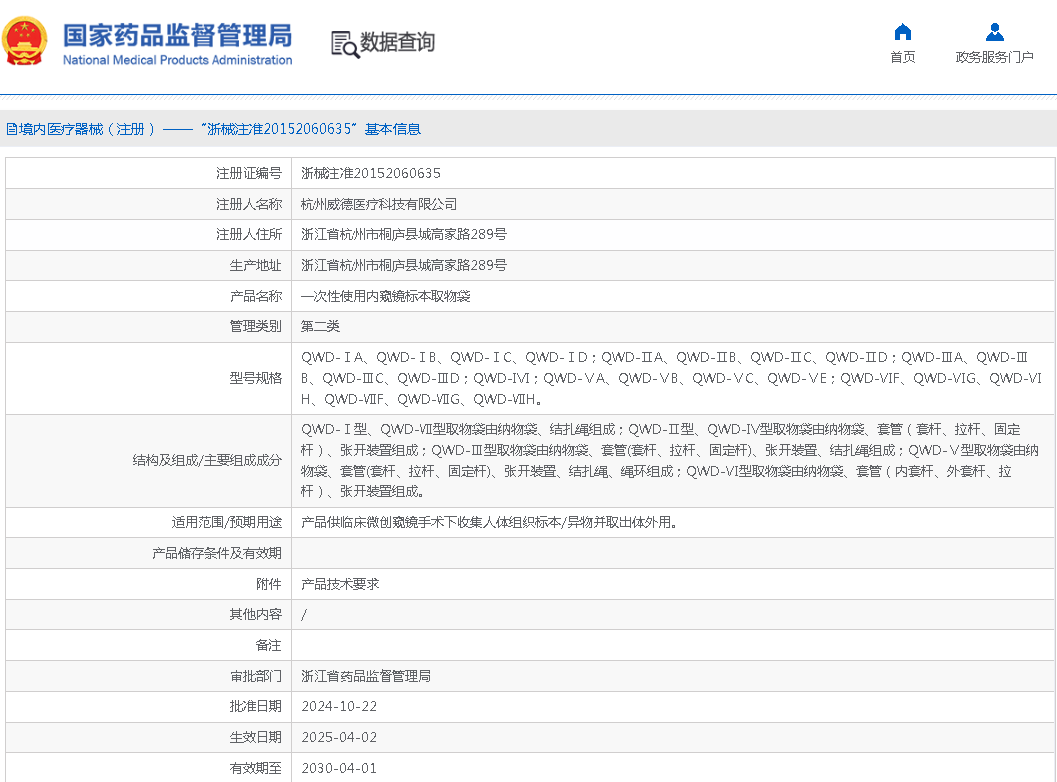Click the small icon before 境内医疗器械
Viewport: 1057px width, 782px height.
[x=11, y=129]
